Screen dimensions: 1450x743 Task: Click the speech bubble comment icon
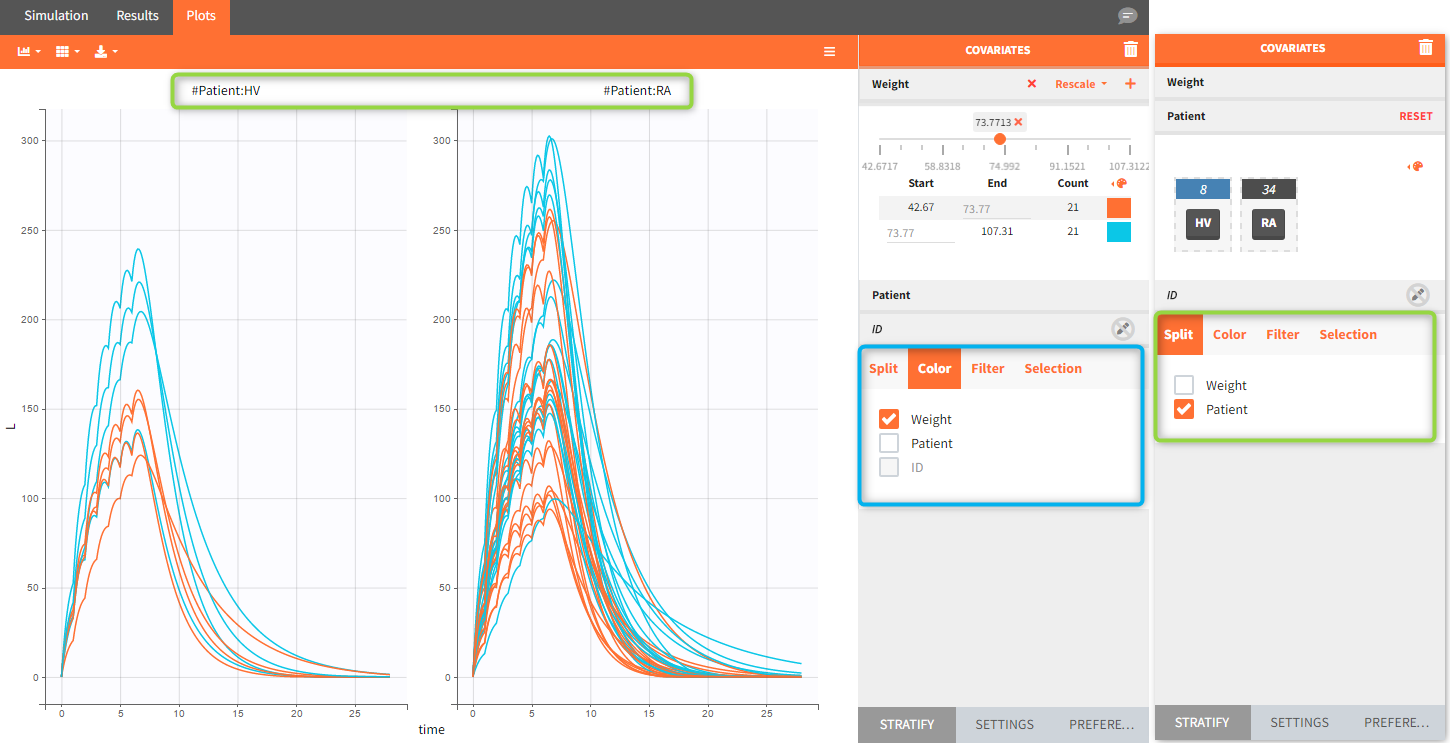click(x=1127, y=16)
